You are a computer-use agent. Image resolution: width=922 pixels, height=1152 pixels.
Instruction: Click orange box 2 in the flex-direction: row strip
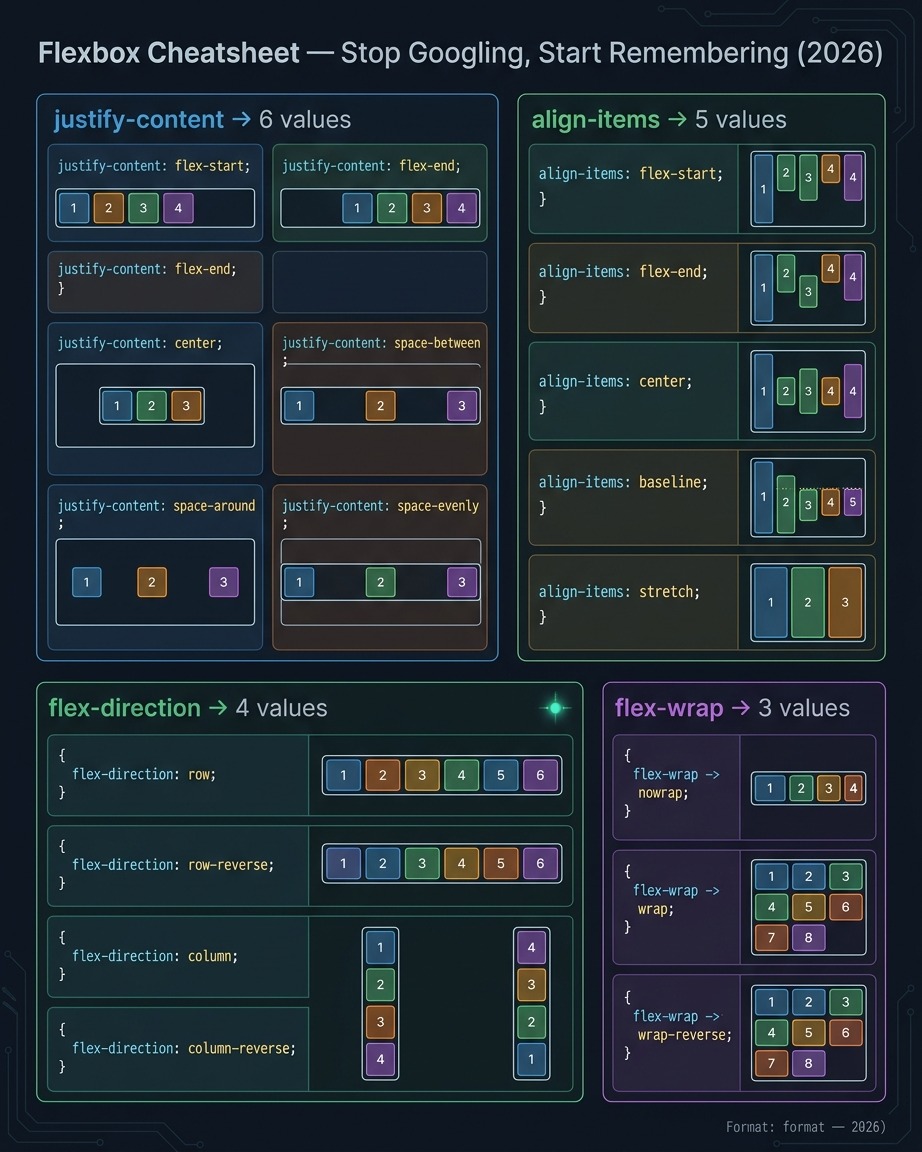pos(382,775)
